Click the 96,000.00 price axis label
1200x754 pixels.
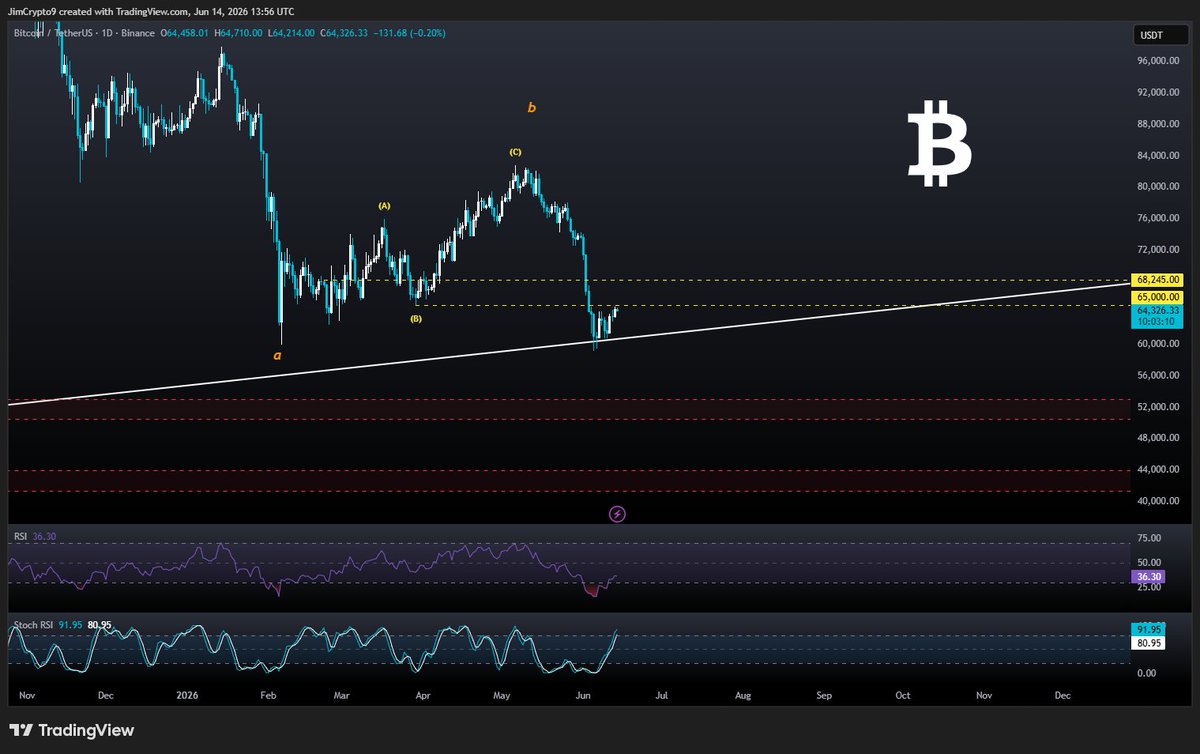[x=1160, y=61]
